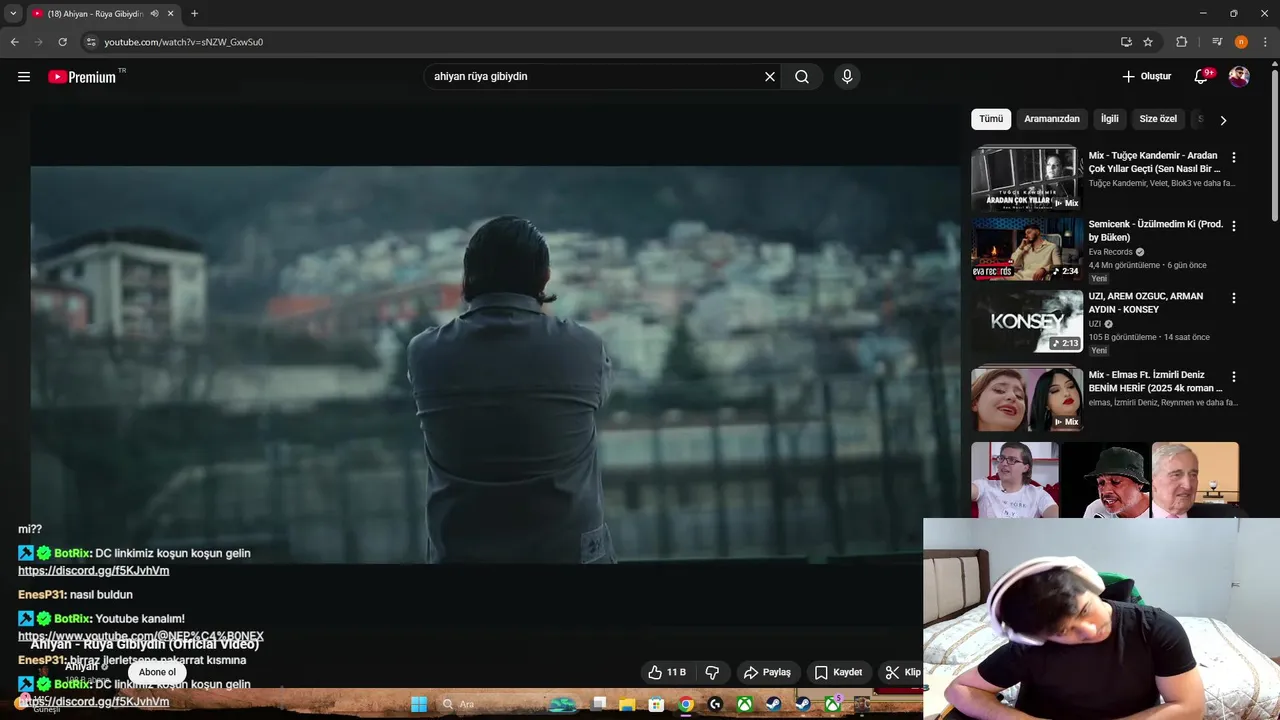Save the video with Kaydet
The image size is (1280, 720).
[838, 673]
